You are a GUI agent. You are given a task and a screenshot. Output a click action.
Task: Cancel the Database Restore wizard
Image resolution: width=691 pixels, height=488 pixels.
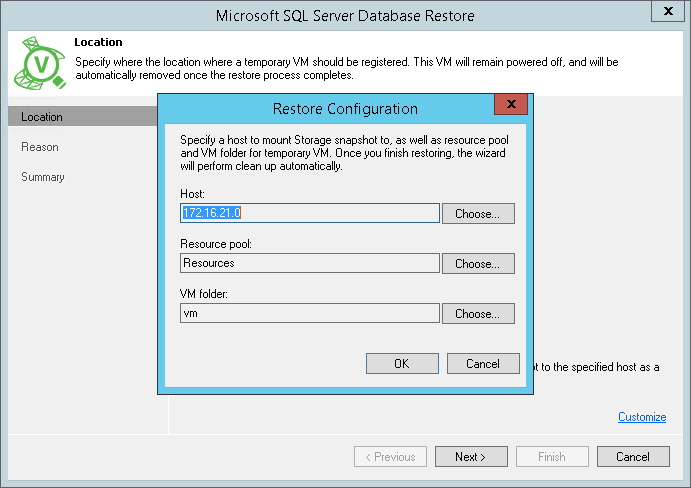click(634, 457)
